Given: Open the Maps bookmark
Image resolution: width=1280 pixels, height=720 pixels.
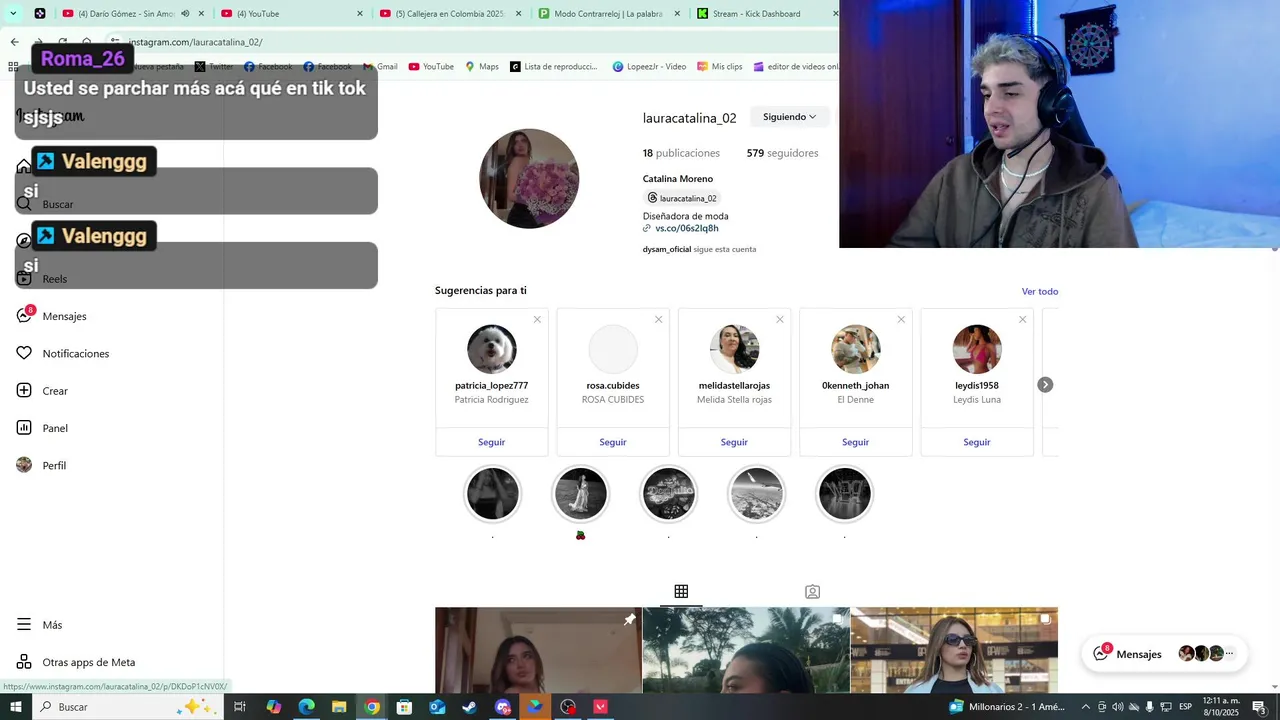Looking at the screenshot, I should [482, 67].
